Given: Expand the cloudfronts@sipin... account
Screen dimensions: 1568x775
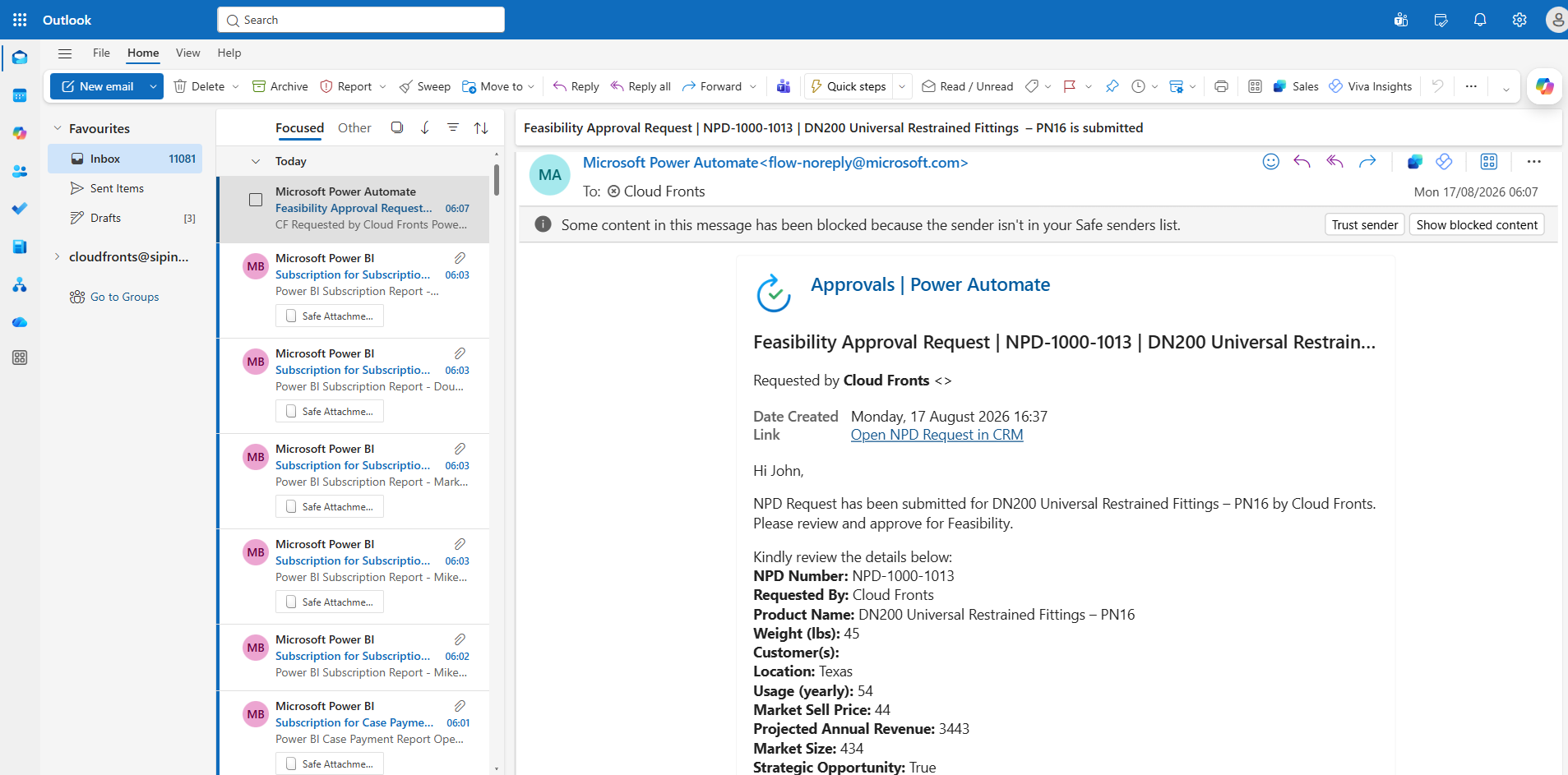Looking at the screenshot, I should click(x=58, y=256).
